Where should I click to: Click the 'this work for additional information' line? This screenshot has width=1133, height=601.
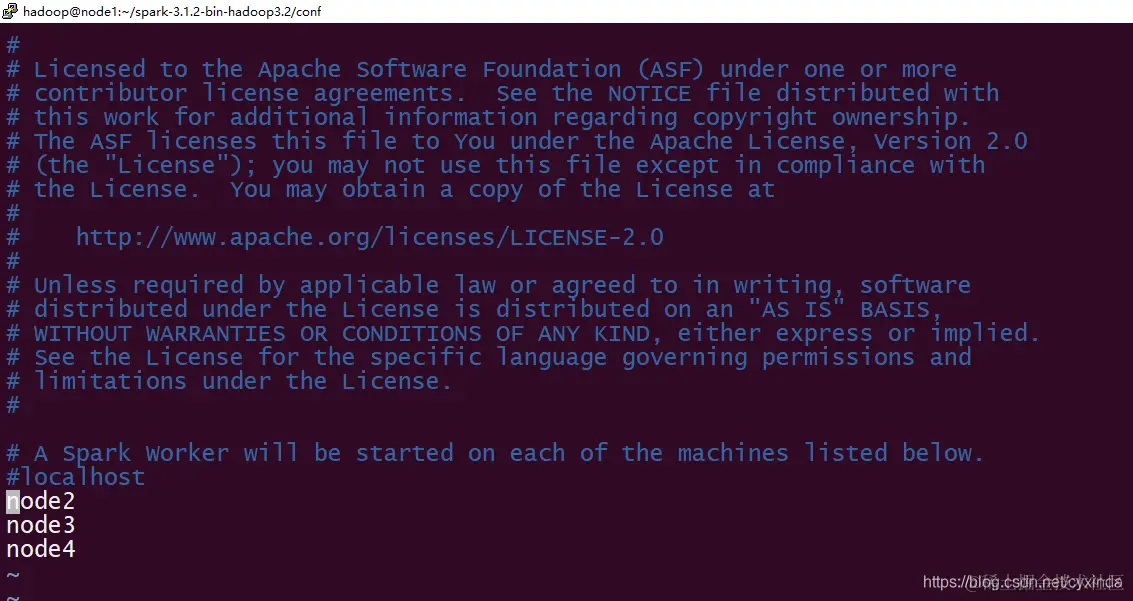(488, 117)
